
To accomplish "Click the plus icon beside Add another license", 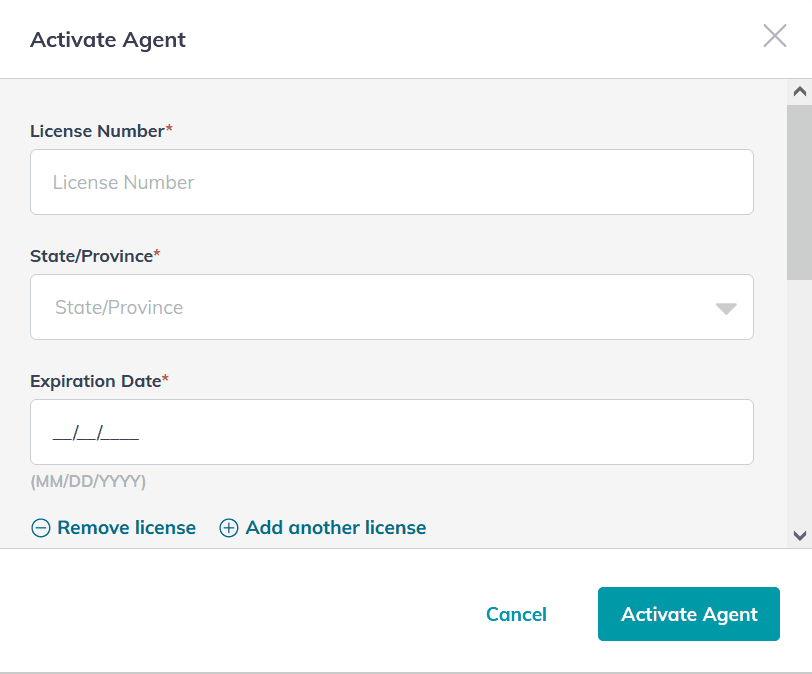I will pyautogui.click(x=228, y=527).
